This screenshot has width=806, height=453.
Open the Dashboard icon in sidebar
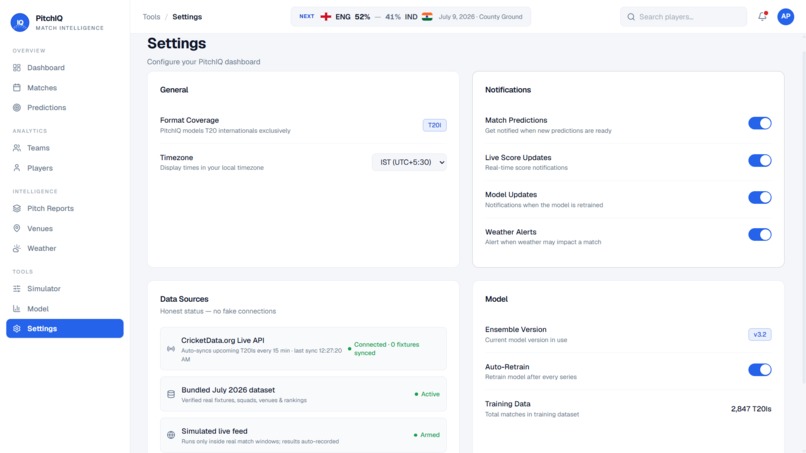click(17, 68)
